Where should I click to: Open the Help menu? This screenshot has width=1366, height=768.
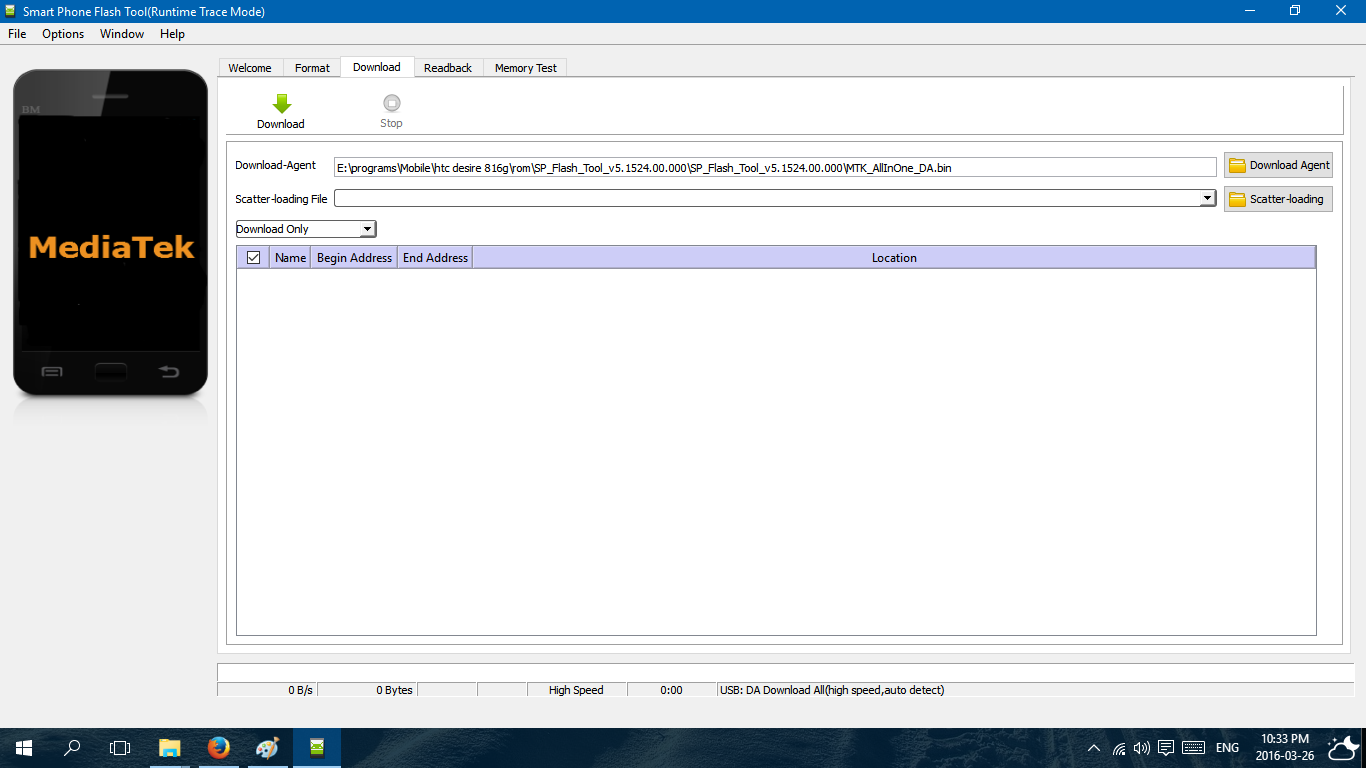[172, 34]
